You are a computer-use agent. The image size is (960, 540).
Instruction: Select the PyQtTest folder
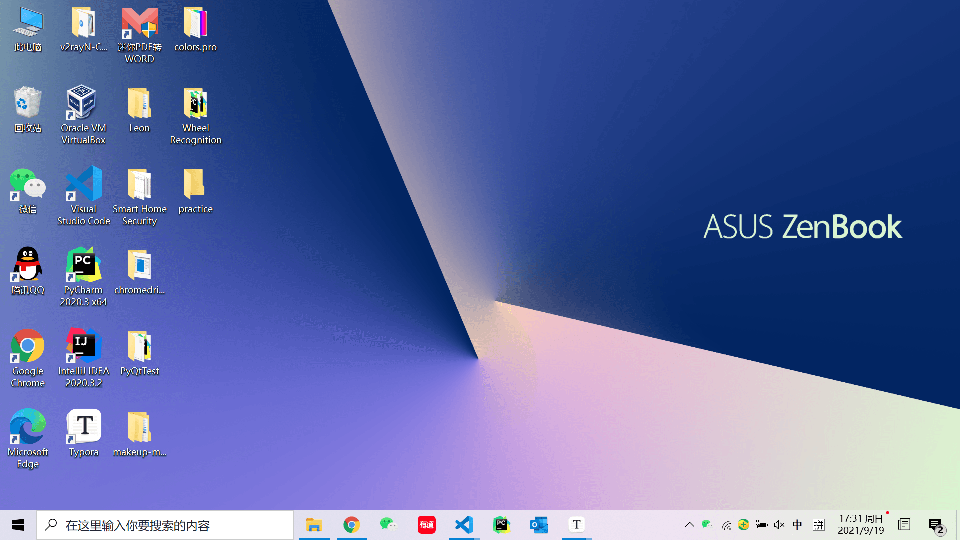[140, 353]
